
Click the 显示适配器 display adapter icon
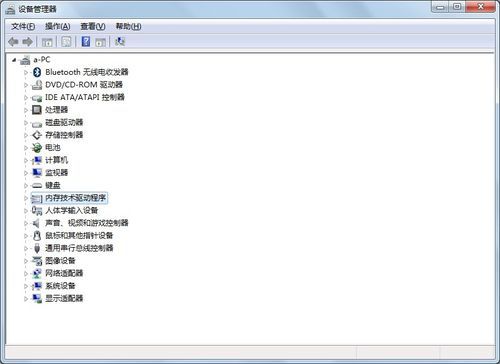(37, 298)
